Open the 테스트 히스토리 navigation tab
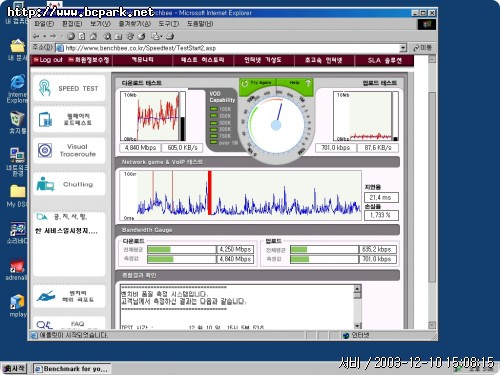The height and width of the screenshot is (375, 500). (203, 60)
